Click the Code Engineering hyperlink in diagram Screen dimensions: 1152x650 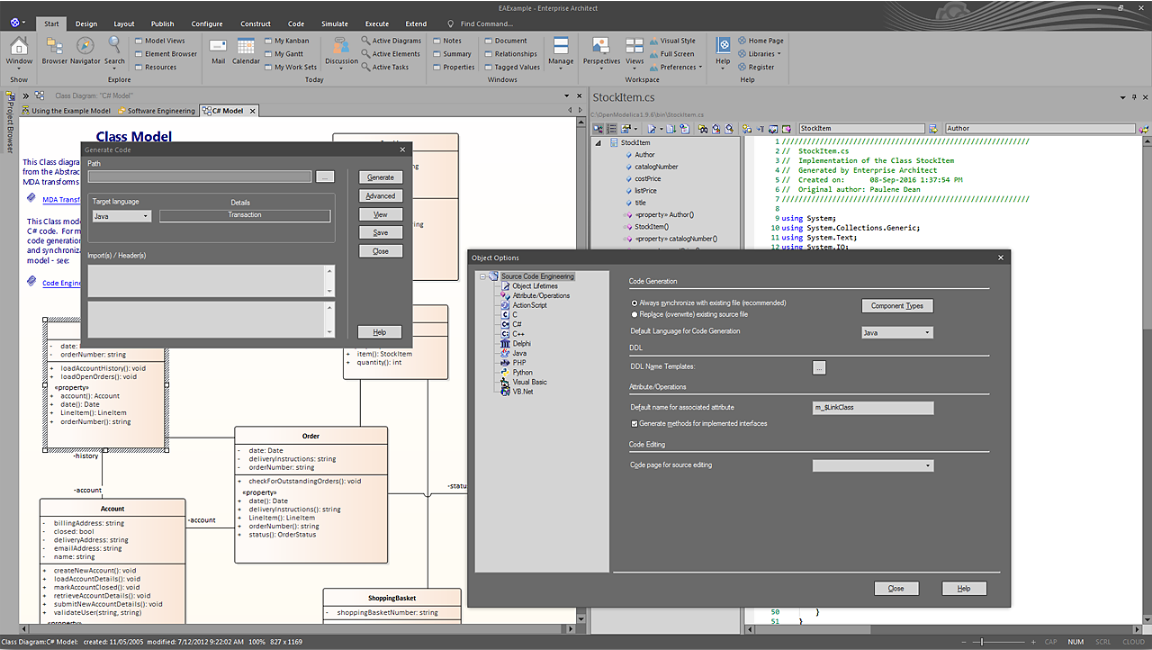[x=62, y=284]
